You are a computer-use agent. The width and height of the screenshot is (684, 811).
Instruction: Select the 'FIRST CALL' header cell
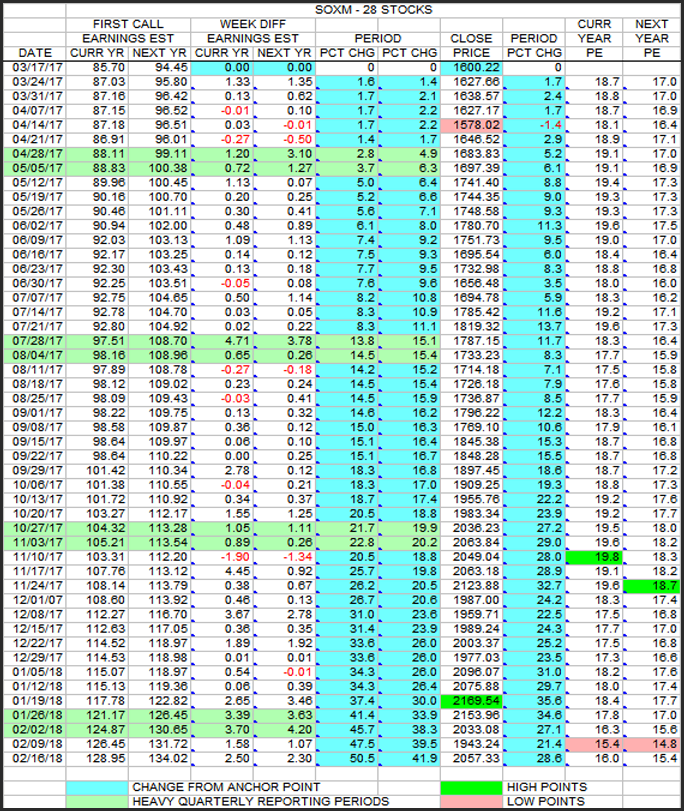[x=128, y=24]
